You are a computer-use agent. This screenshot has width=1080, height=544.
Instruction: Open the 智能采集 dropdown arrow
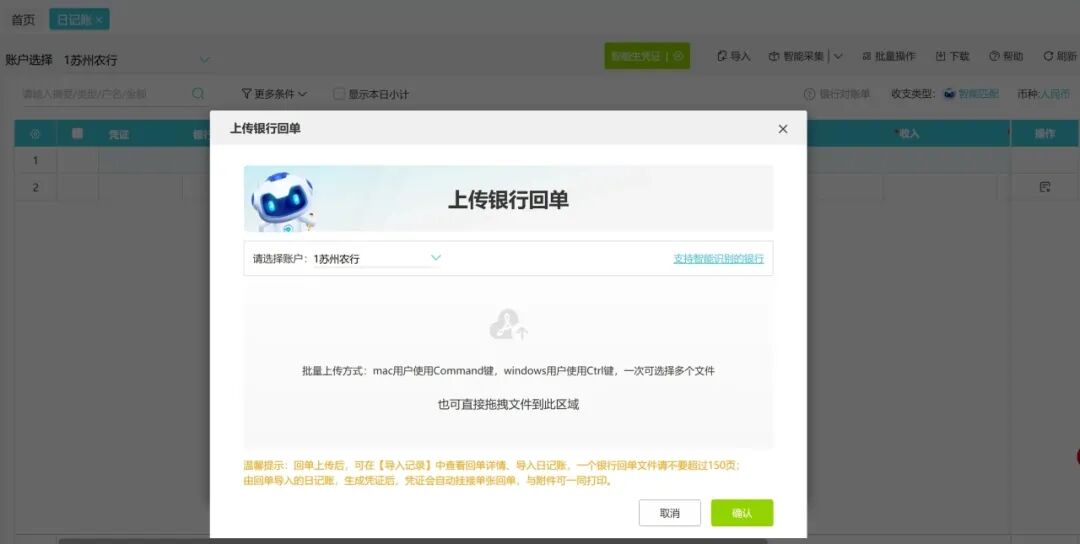coord(838,56)
